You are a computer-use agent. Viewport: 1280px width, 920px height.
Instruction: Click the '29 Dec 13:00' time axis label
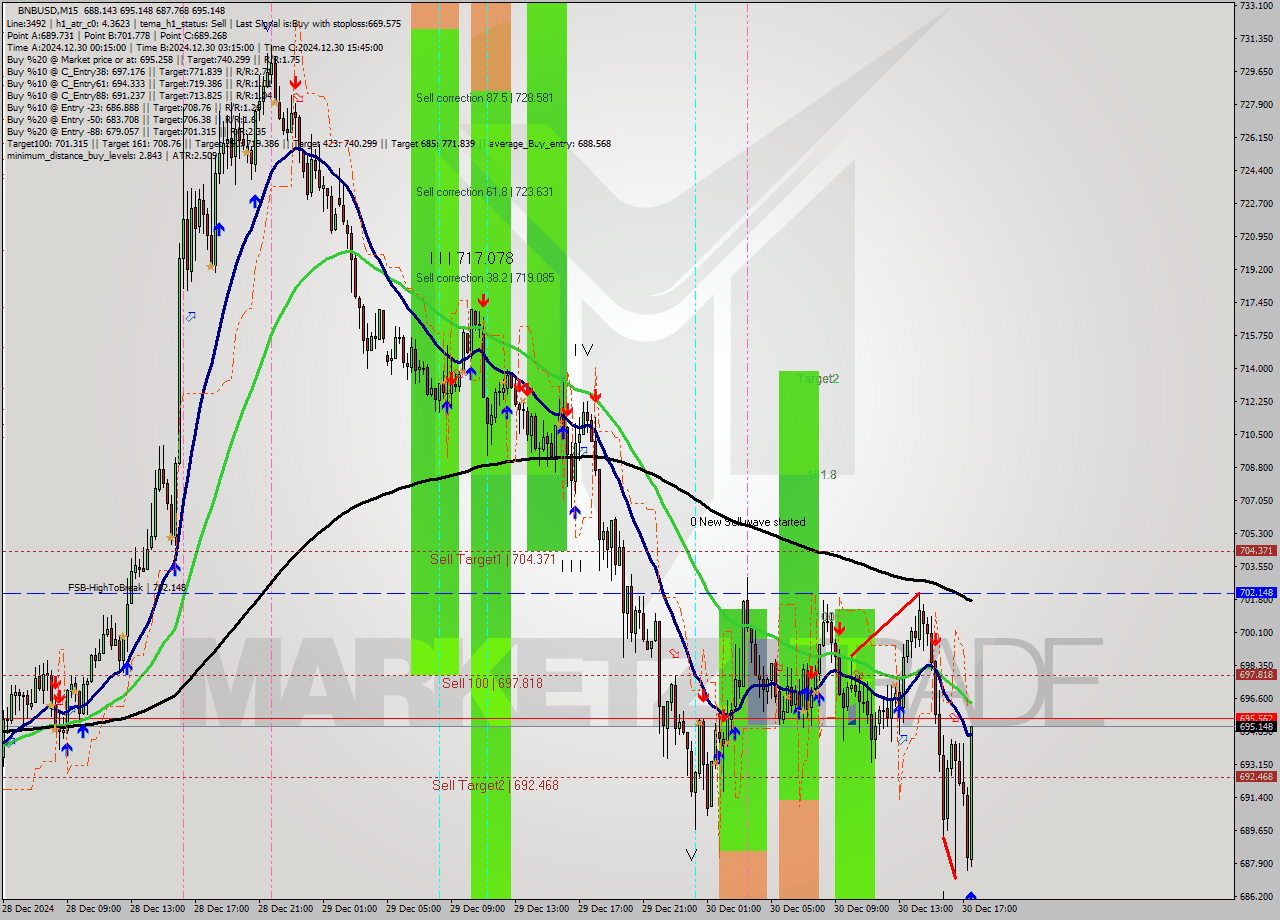(x=541, y=909)
